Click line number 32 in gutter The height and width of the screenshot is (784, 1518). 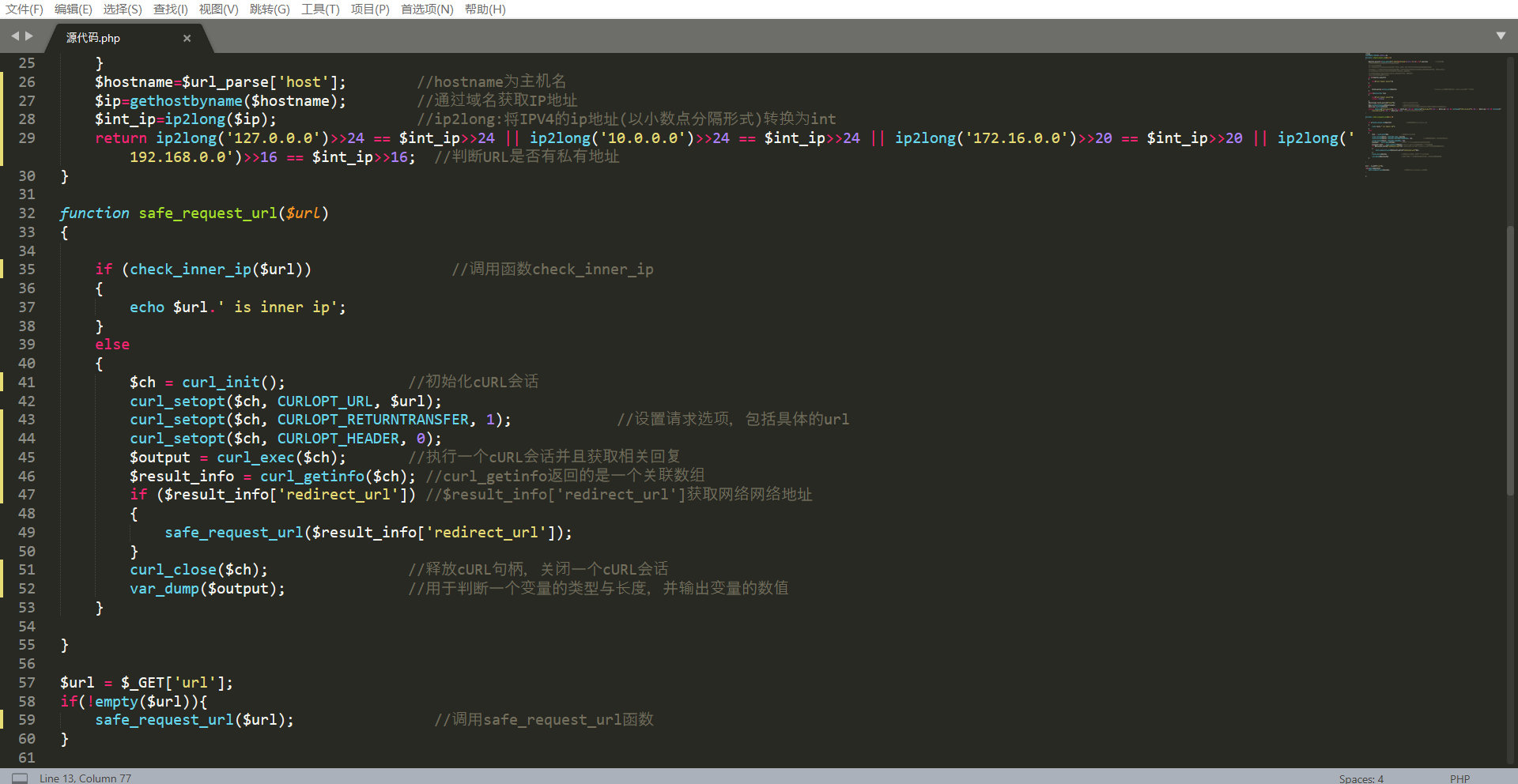[x=27, y=213]
